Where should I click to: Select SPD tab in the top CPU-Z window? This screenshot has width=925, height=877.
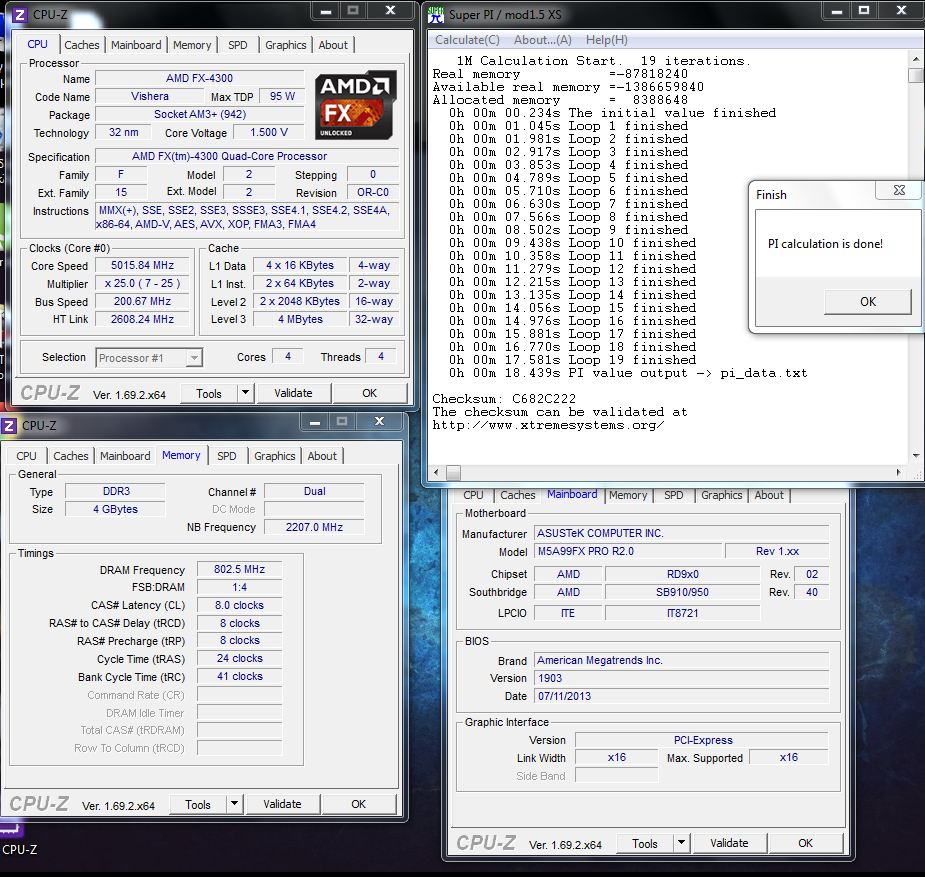pos(237,45)
